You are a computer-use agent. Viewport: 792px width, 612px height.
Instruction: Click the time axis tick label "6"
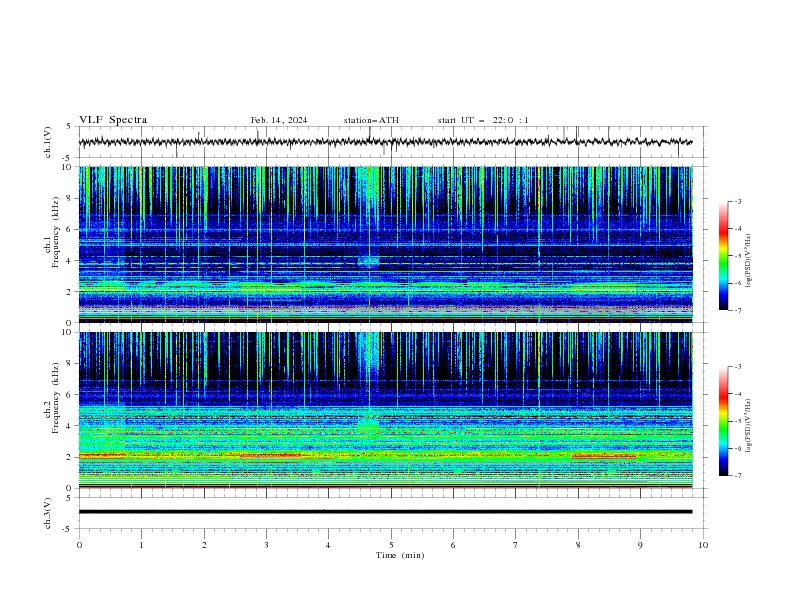click(x=453, y=545)
